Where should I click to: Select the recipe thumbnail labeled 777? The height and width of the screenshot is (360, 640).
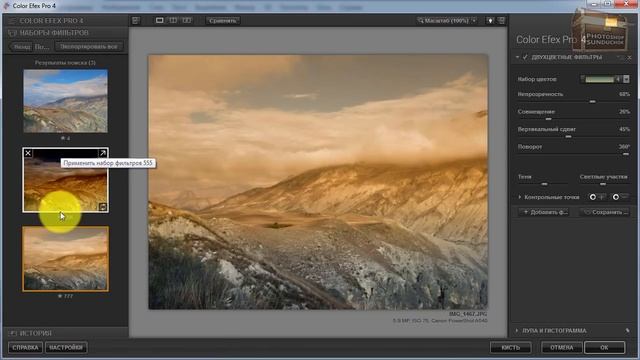click(x=65, y=259)
